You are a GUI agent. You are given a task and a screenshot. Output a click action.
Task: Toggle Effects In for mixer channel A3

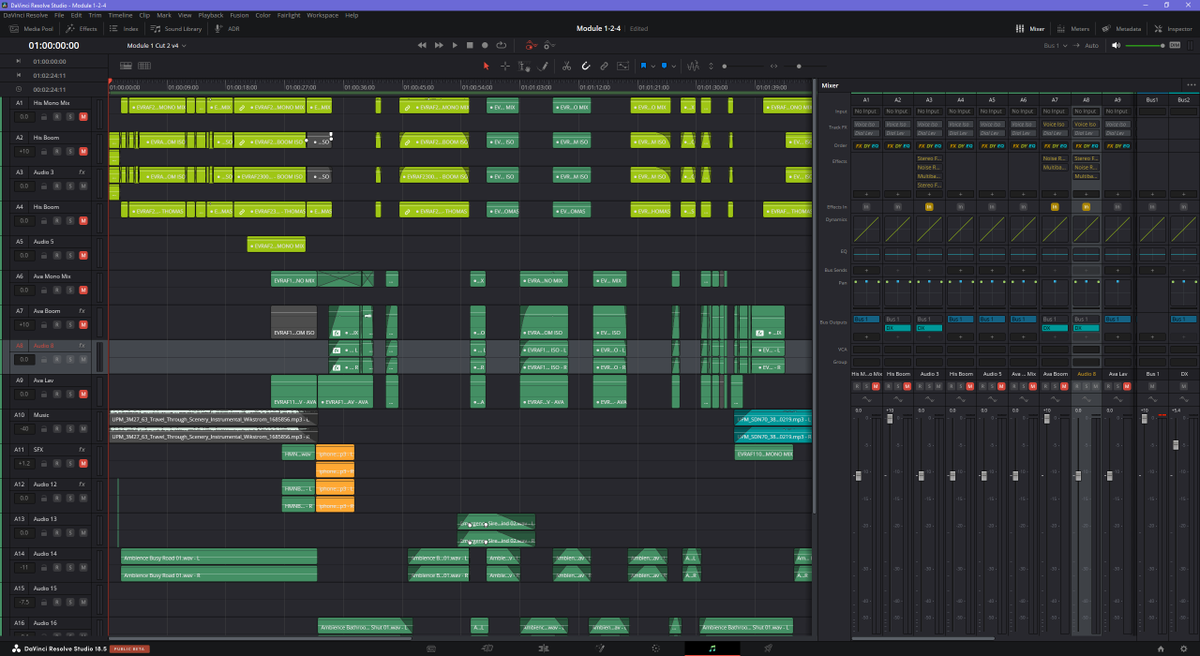click(x=929, y=206)
